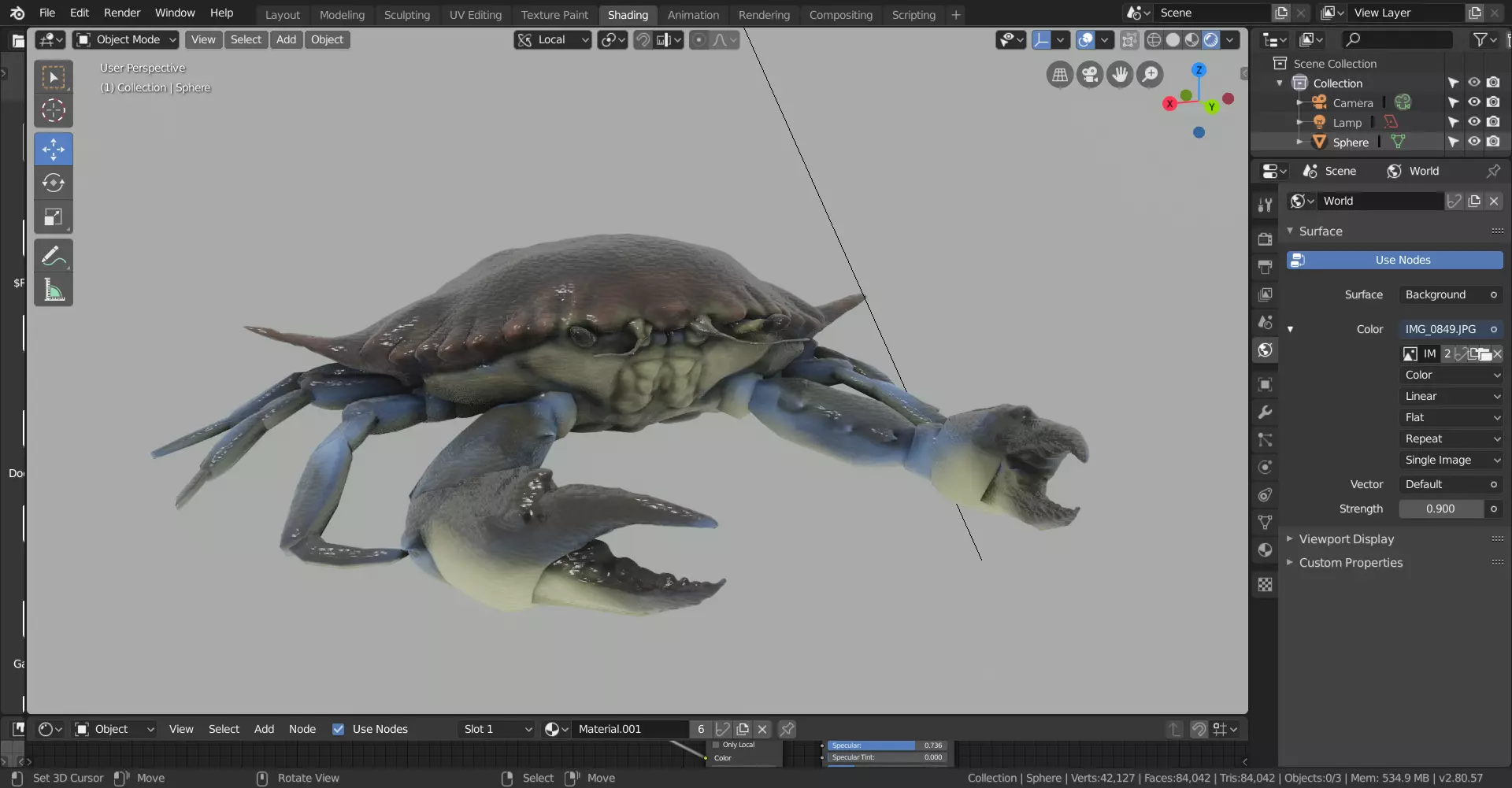Toggle proportional editing button

point(699,39)
